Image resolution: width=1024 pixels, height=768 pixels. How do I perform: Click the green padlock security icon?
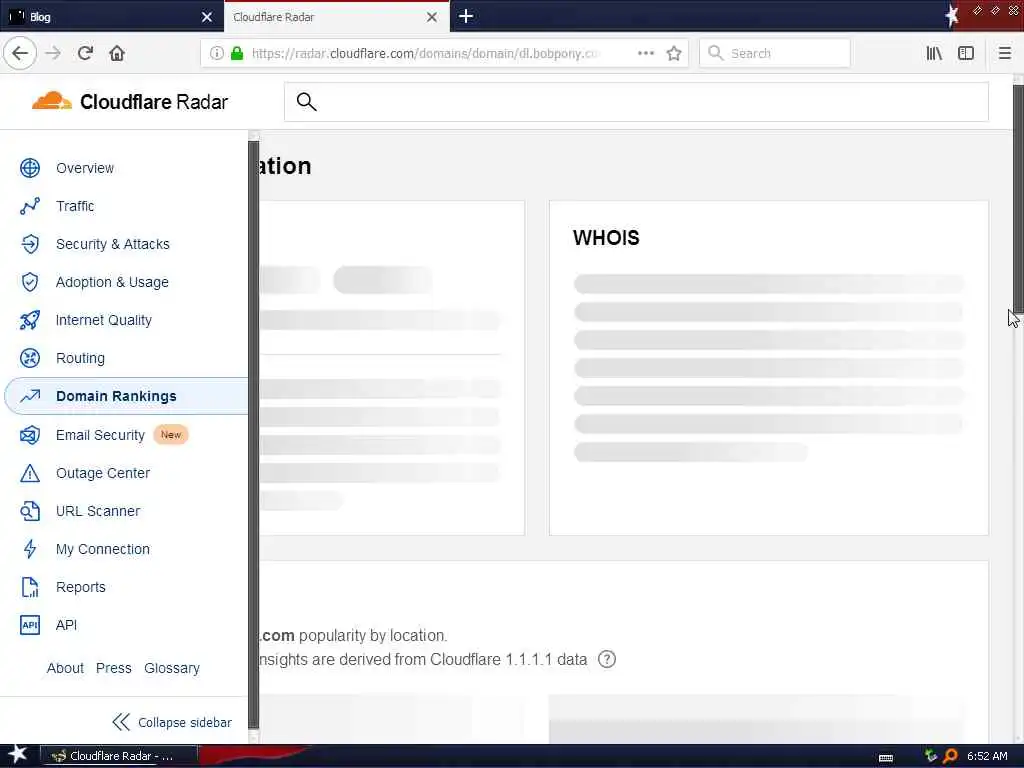coord(237,53)
